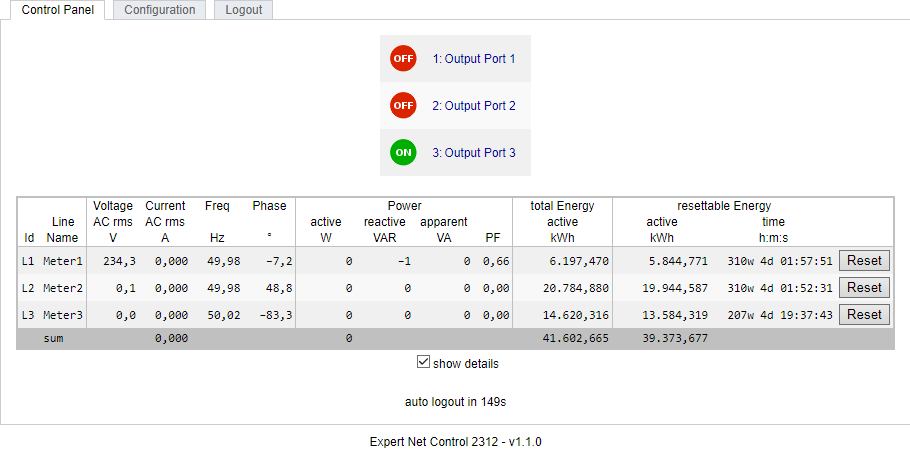This screenshot has height=449, width=910.
Task: Select the 'Meter1' line name
Action: click(63, 261)
